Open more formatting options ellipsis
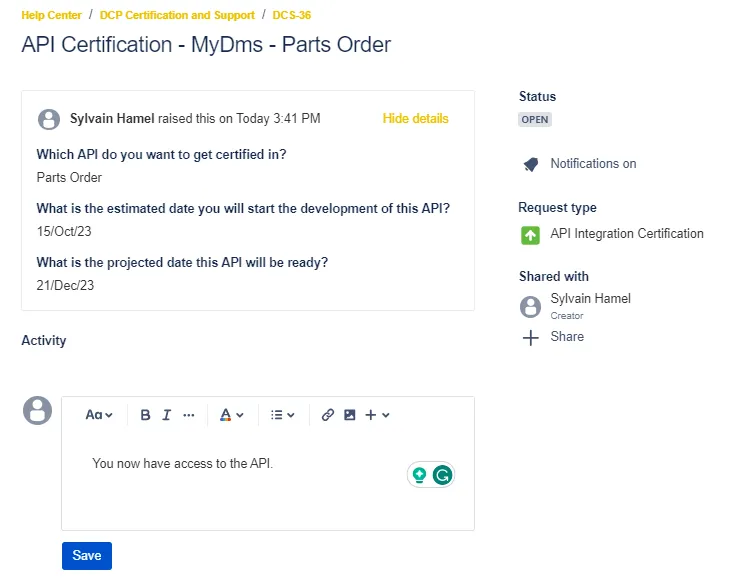 188,415
